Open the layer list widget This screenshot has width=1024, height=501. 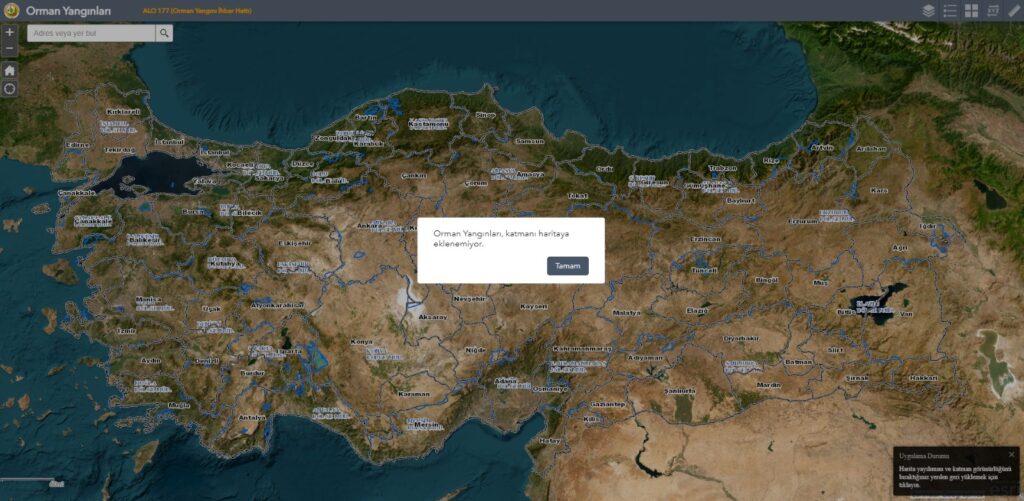(x=928, y=10)
